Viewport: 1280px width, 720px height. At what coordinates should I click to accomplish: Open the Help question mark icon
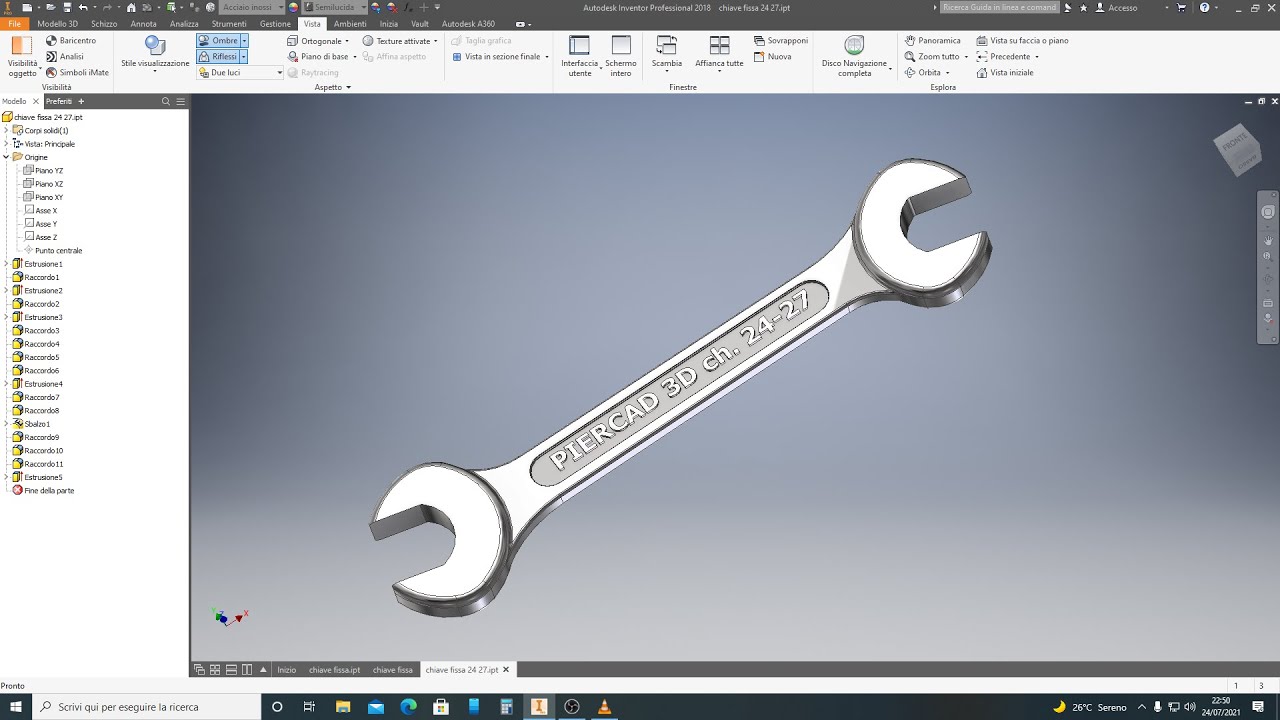click(1204, 7)
